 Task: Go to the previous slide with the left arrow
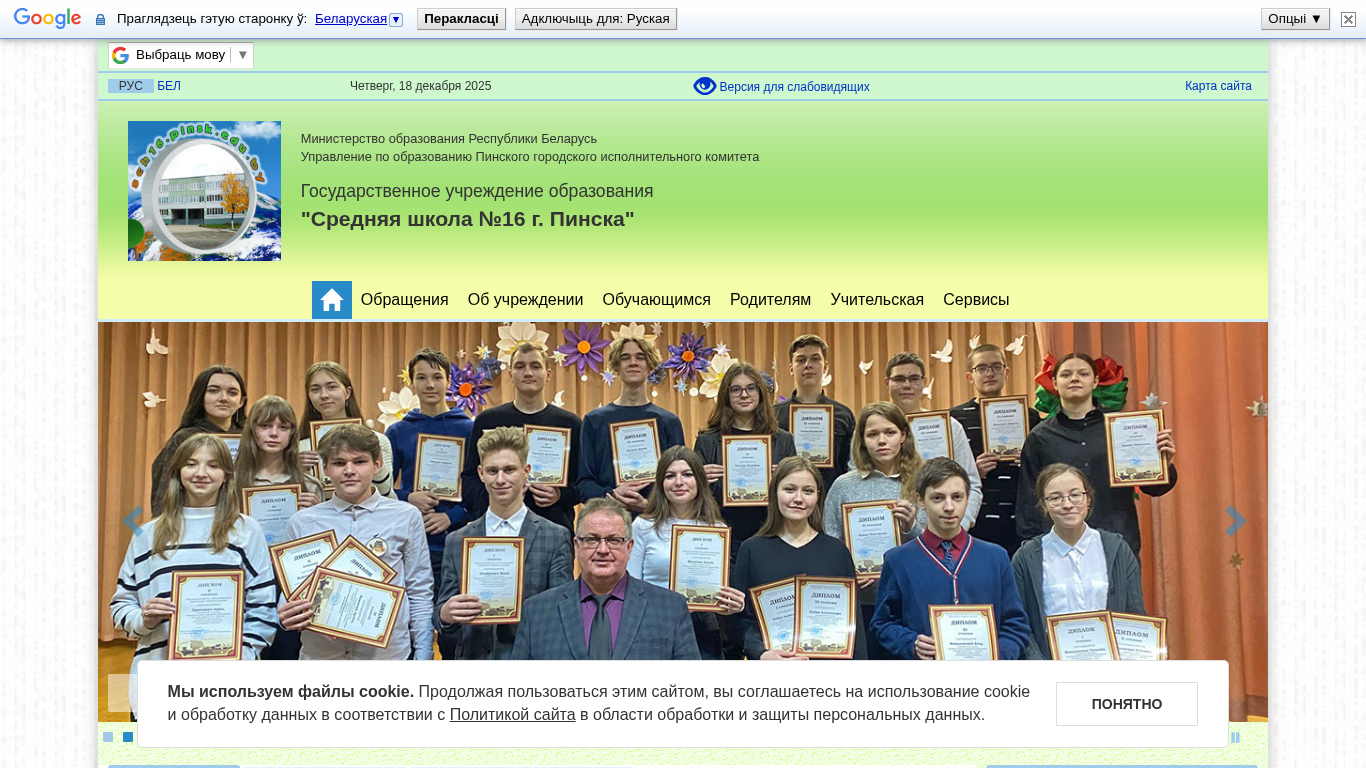click(131, 521)
